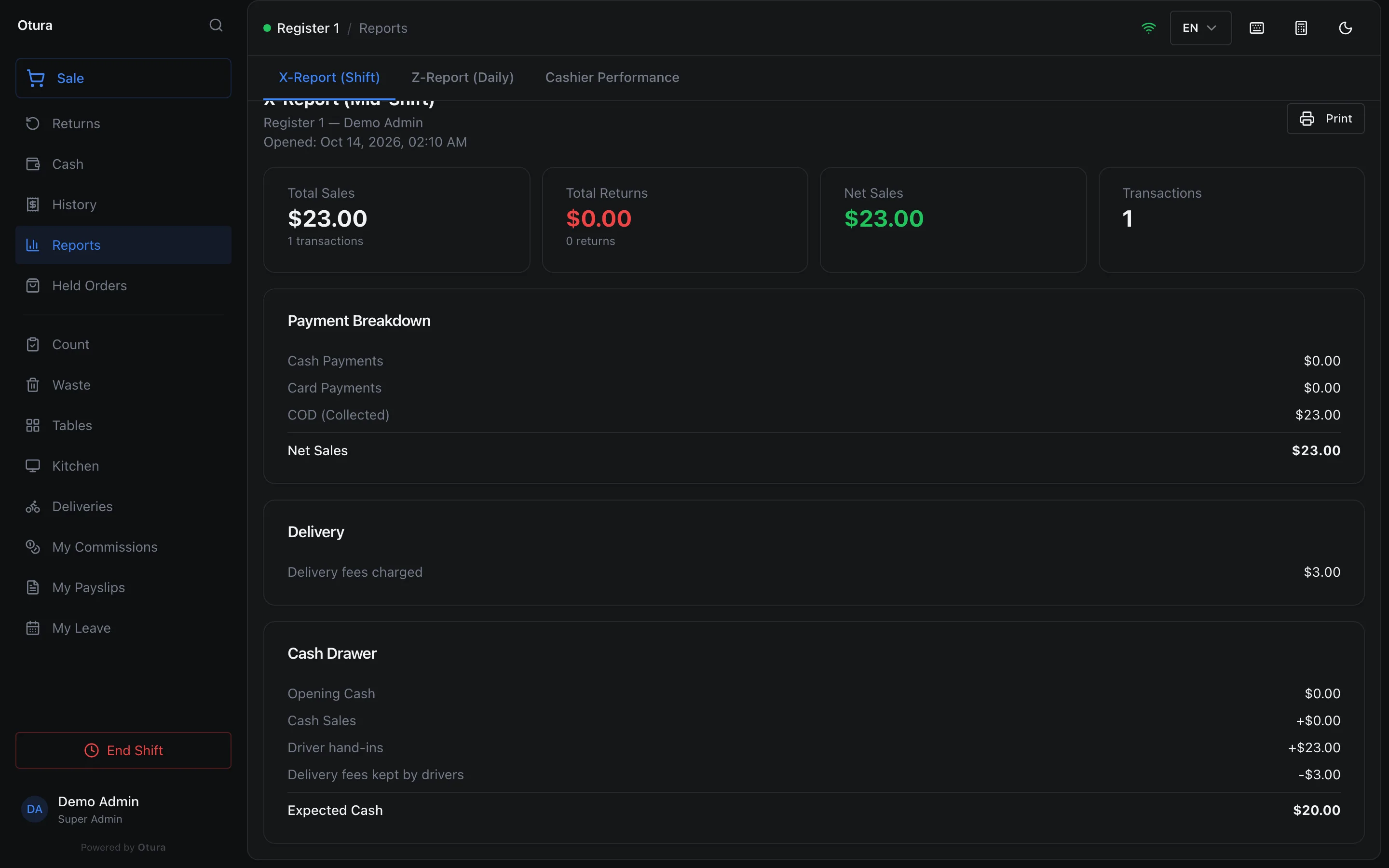1389x868 pixels.
Task: Open the sidebar search icon
Action: point(216,25)
